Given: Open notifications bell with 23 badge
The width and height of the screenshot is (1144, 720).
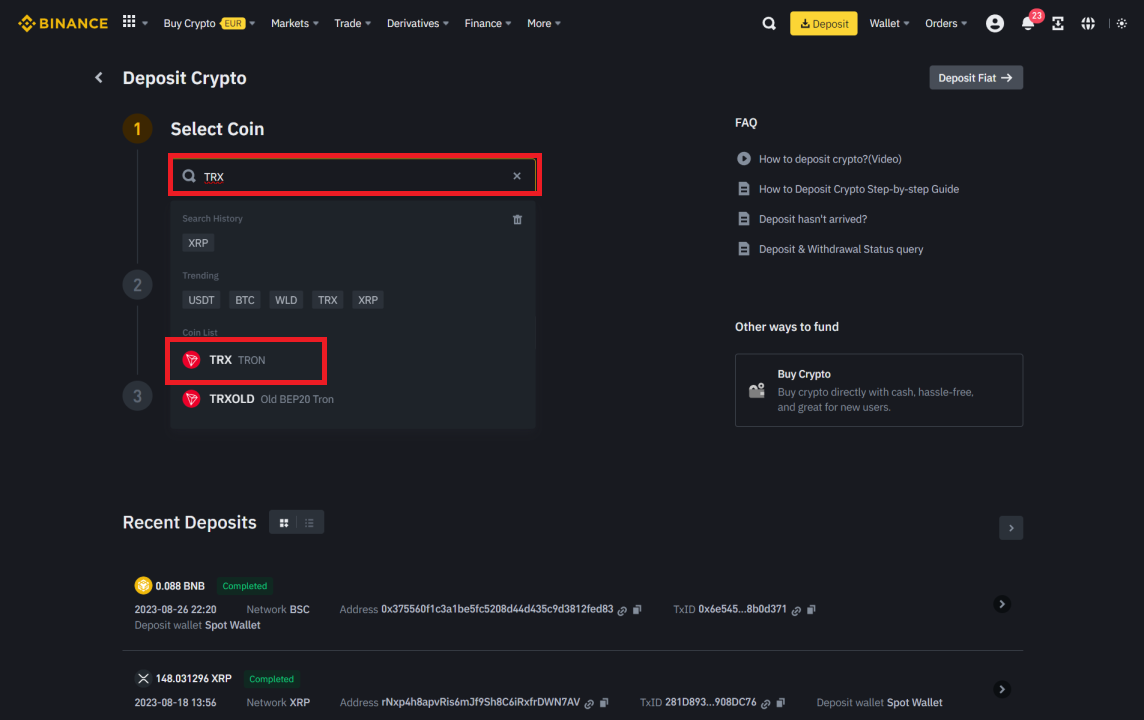Looking at the screenshot, I should pos(1028,23).
